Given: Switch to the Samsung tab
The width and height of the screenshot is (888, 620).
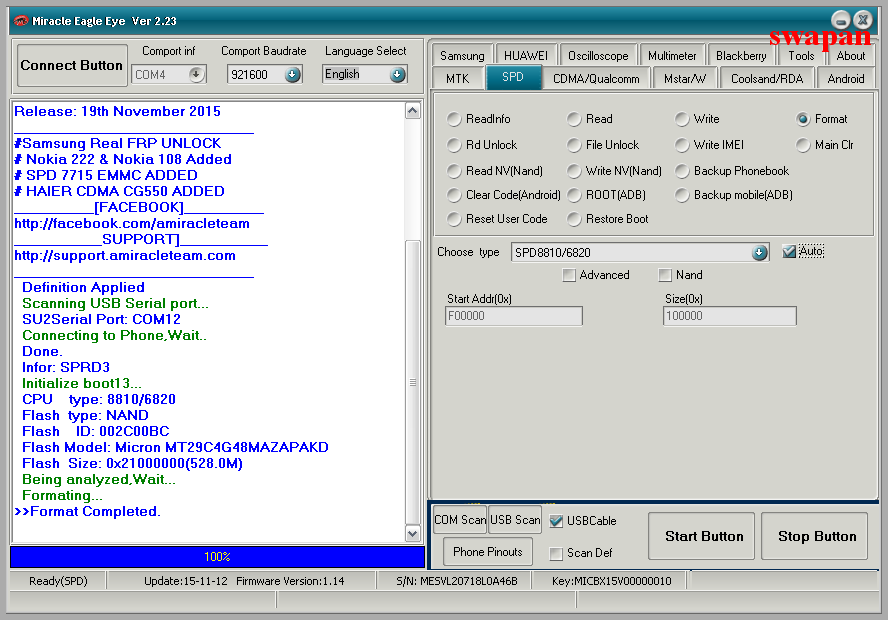Looking at the screenshot, I should point(462,55).
